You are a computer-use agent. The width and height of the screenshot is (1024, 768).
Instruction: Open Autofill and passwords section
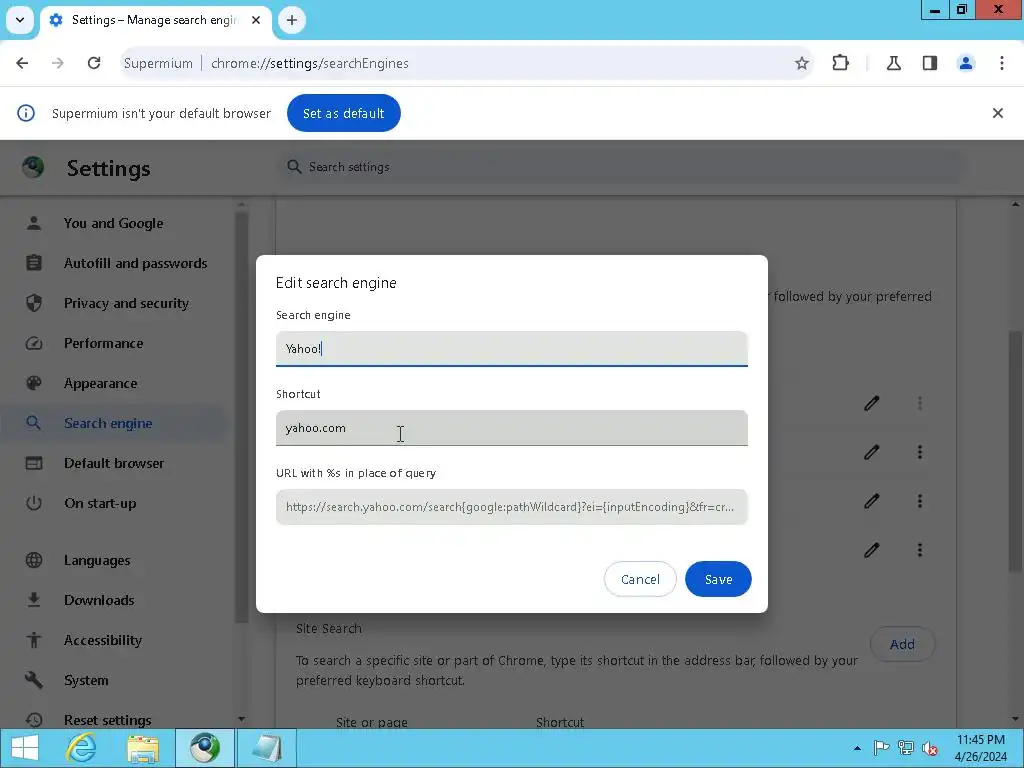135,263
